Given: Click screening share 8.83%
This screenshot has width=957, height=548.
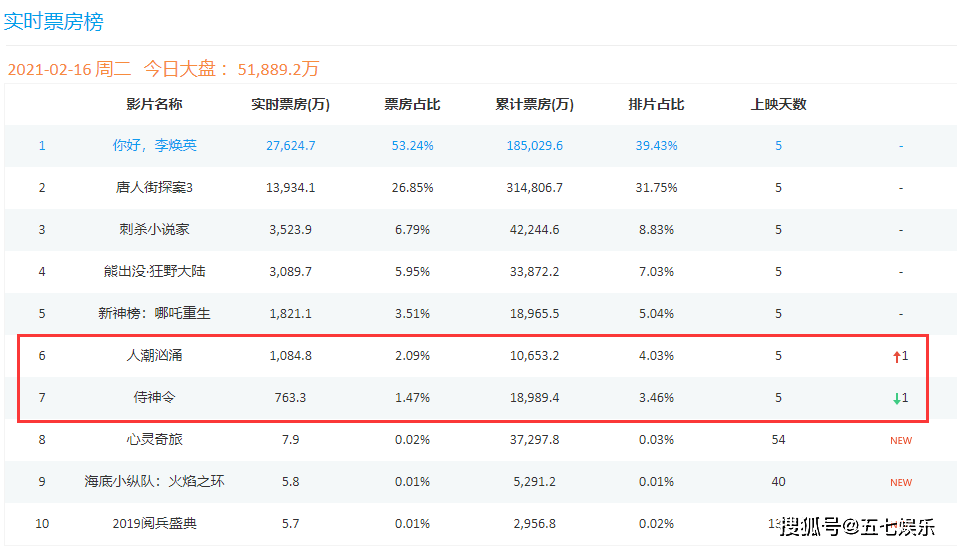Looking at the screenshot, I should (x=656, y=230).
